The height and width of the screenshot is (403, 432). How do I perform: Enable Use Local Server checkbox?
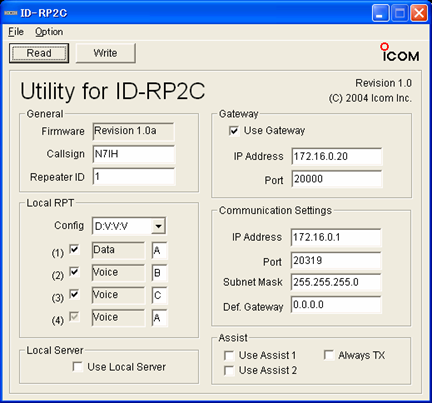(78, 367)
